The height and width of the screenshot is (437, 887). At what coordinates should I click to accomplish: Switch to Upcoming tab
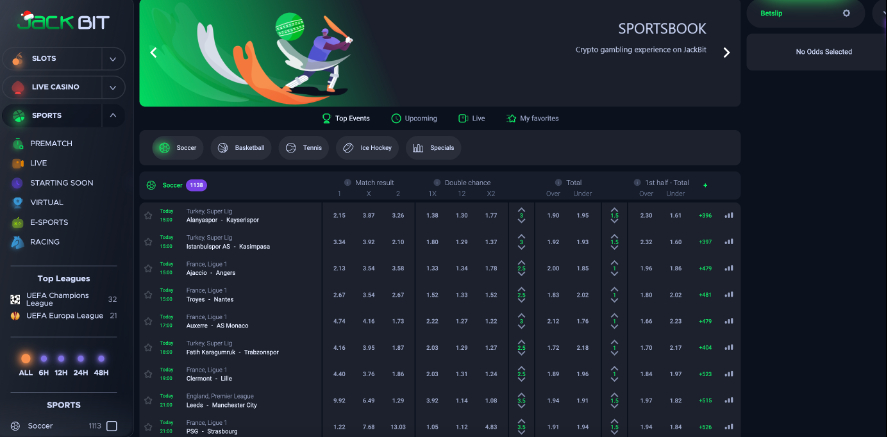[x=414, y=118]
